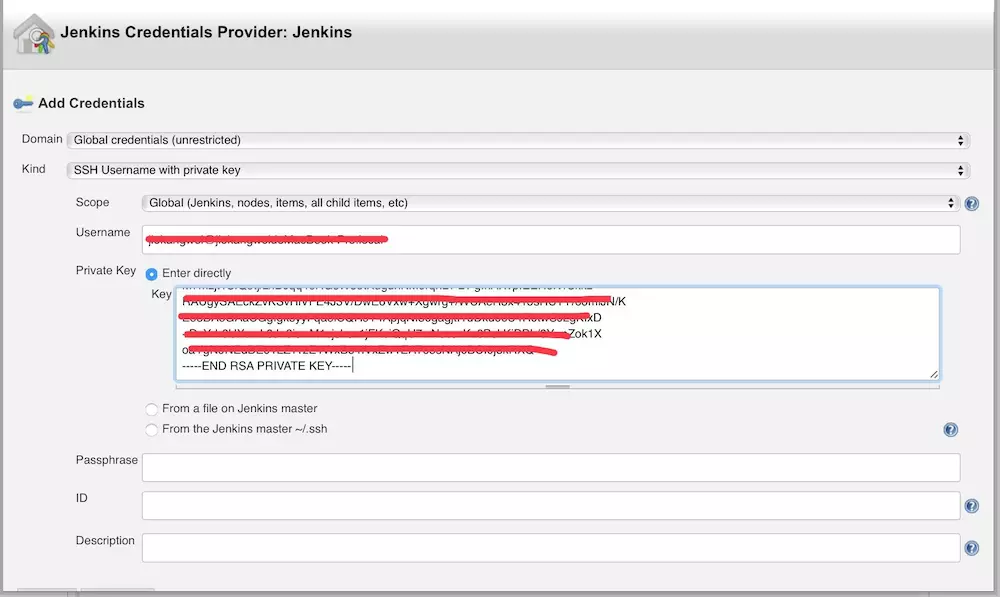Click the Jenkins Credentials Provider house icon
Screen dimensions: 1000x597
click(34, 34)
